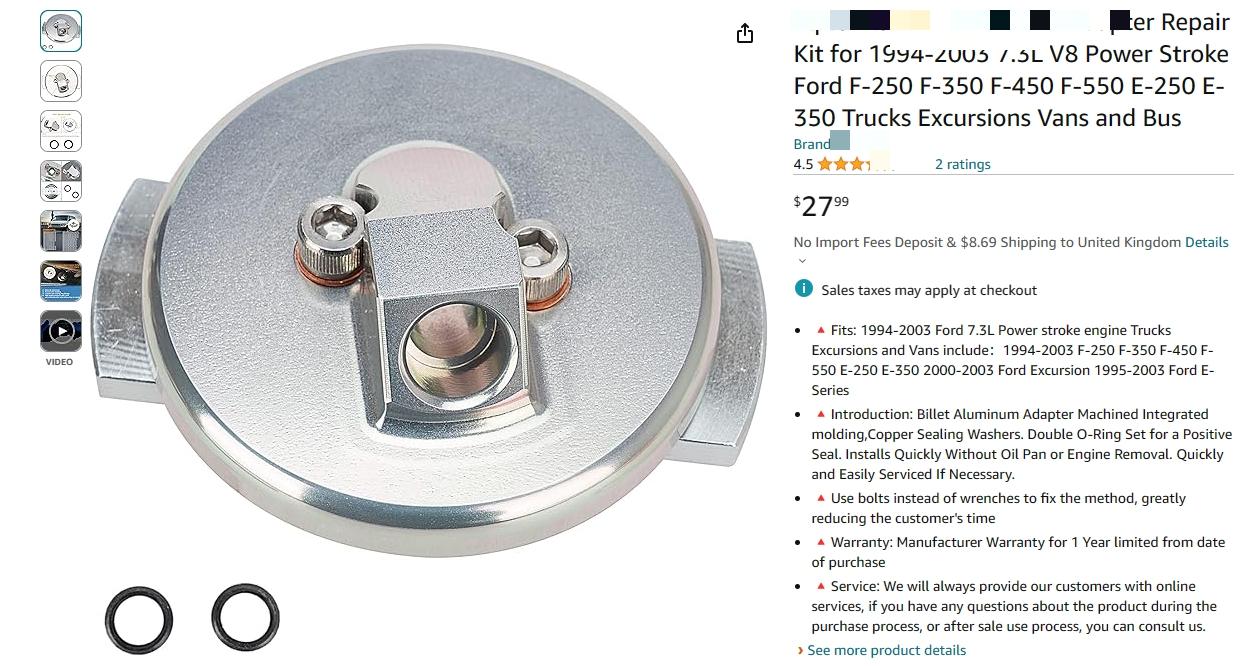Click the 4.5 rating number
The width and height of the screenshot is (1251, 666).
point(803,164)
